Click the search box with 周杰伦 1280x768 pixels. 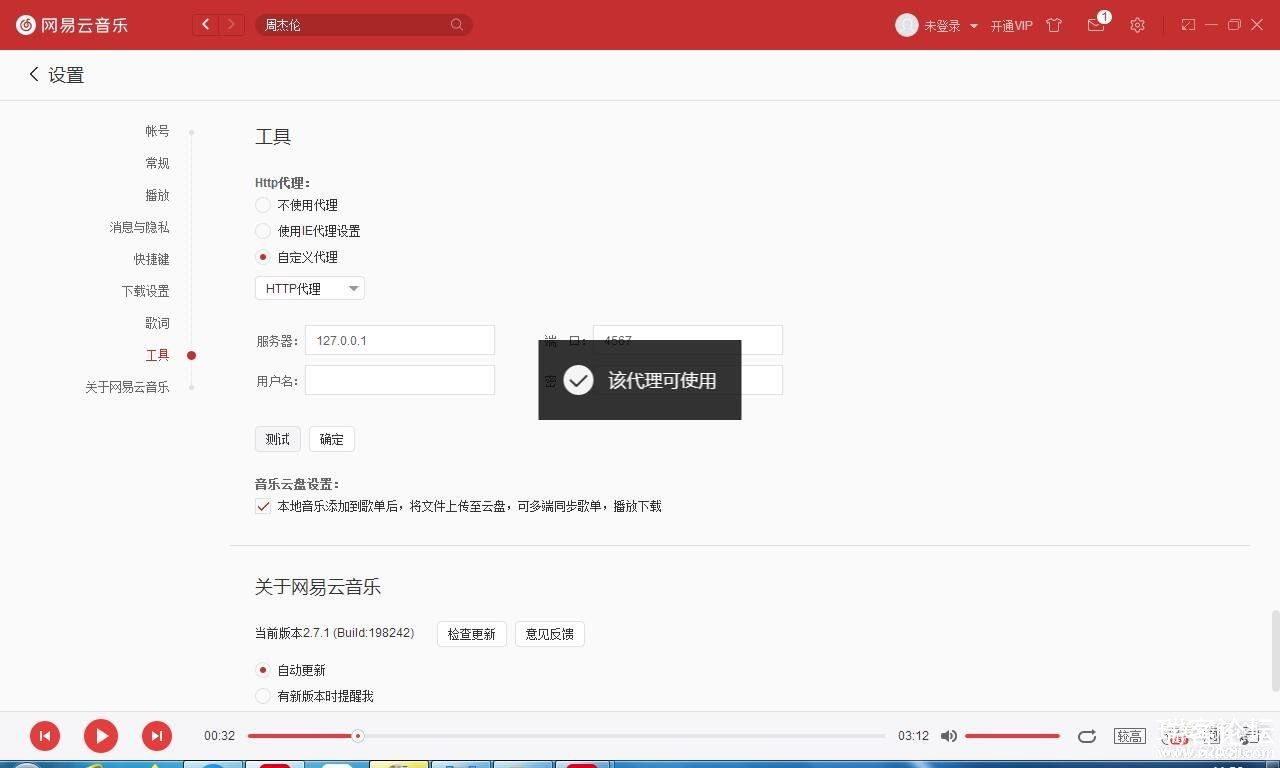click(364, 25)
